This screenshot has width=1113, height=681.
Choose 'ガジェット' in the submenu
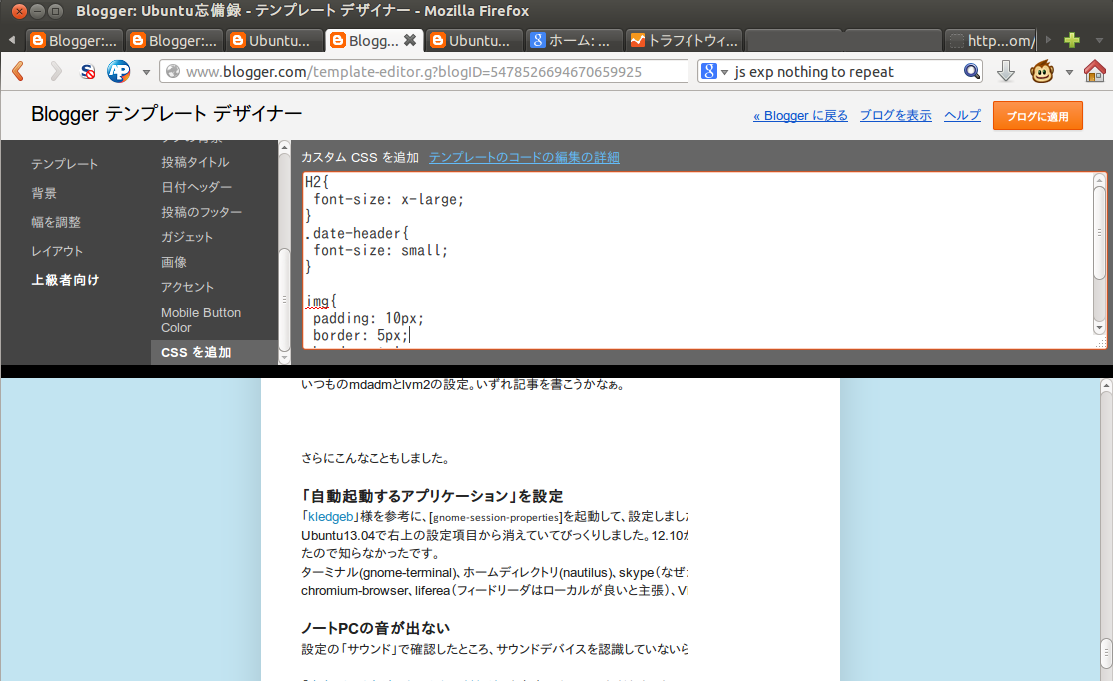coord(187,237)
